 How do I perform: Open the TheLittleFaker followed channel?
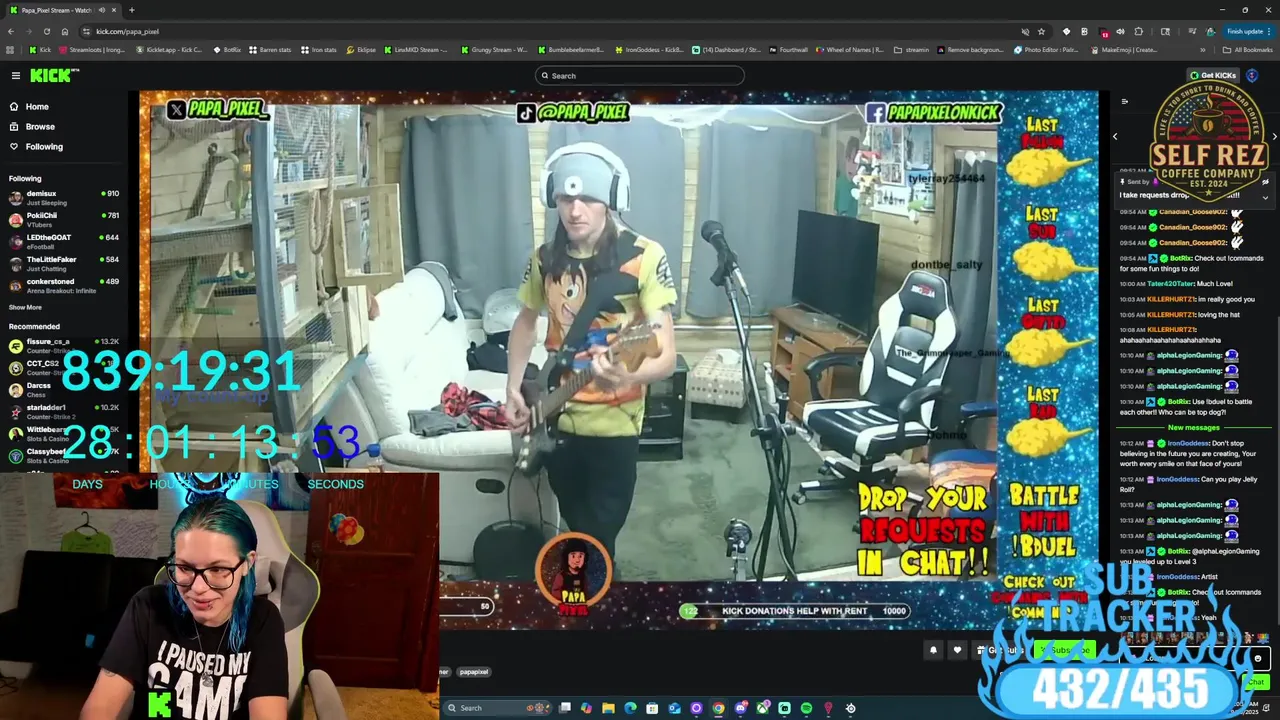click(x=64, y=263)
